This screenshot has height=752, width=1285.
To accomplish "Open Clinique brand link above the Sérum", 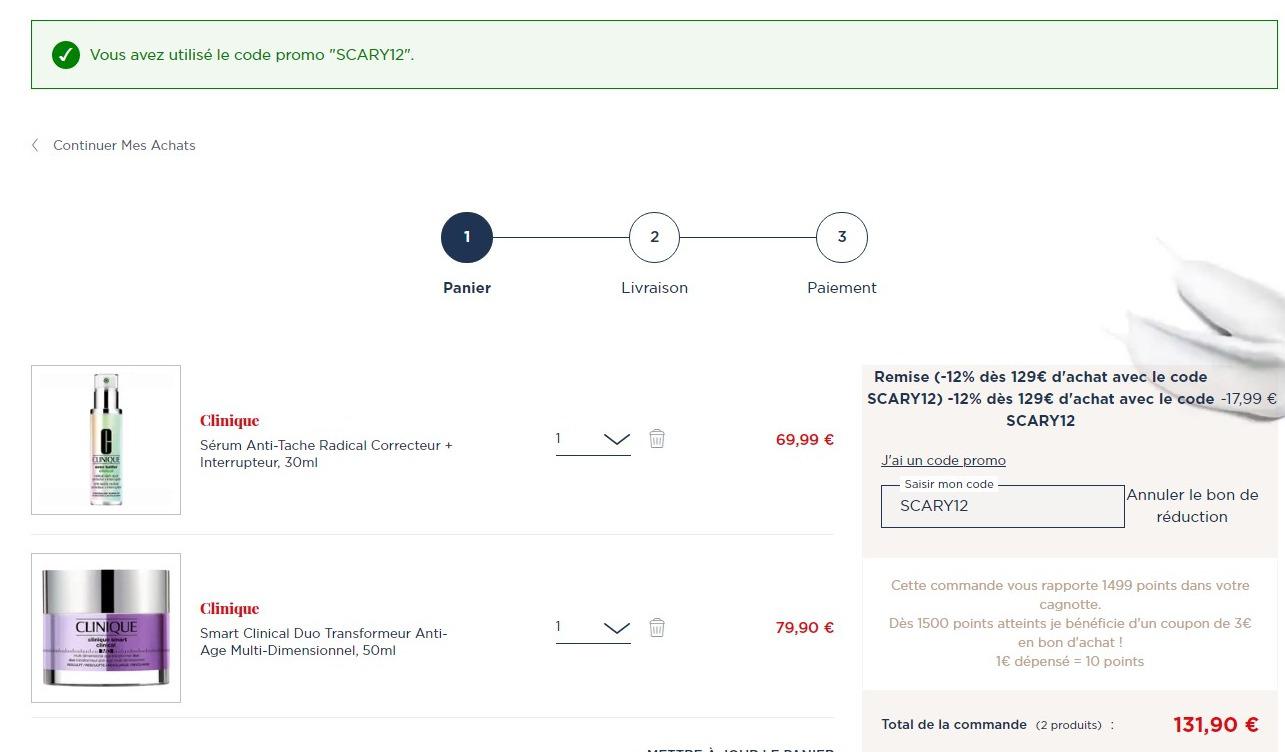I will [229, 421].
